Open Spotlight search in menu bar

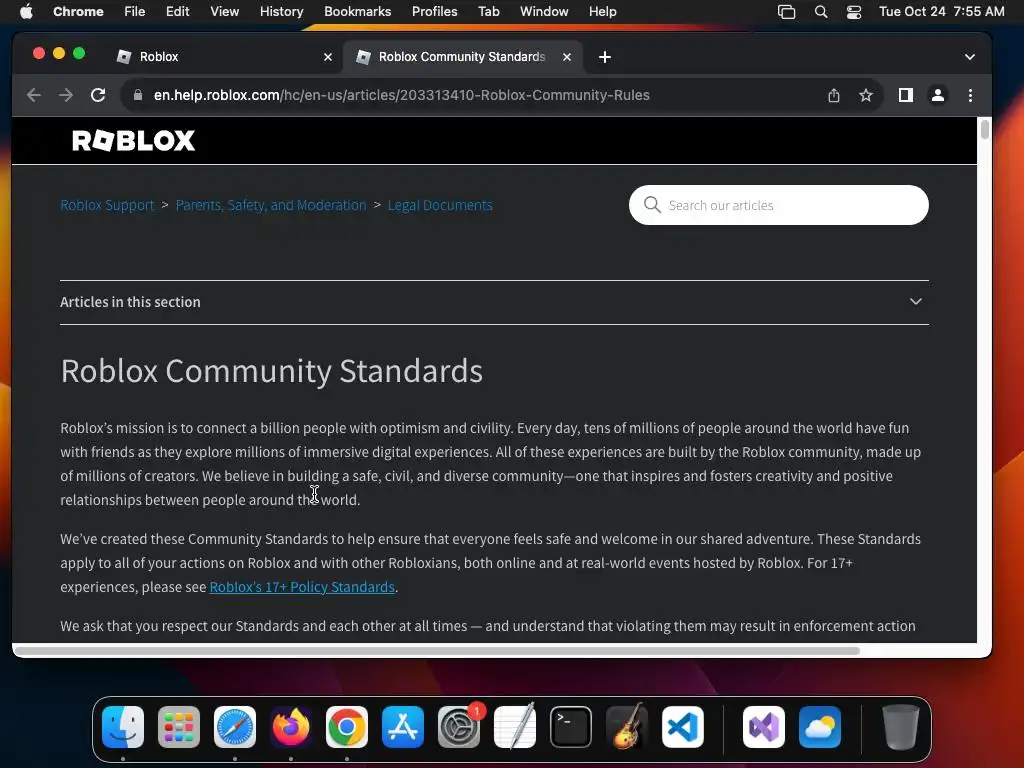pyautogui.click(x=821, y=12)
